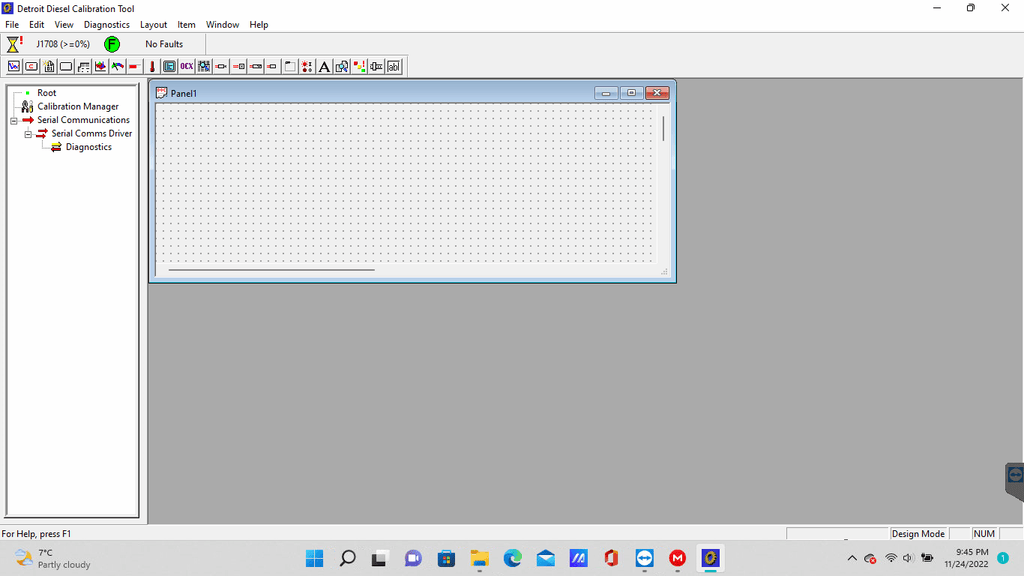Click the first graph chart toolbar icon
The image size is (1024, 576).
point(14,67)
